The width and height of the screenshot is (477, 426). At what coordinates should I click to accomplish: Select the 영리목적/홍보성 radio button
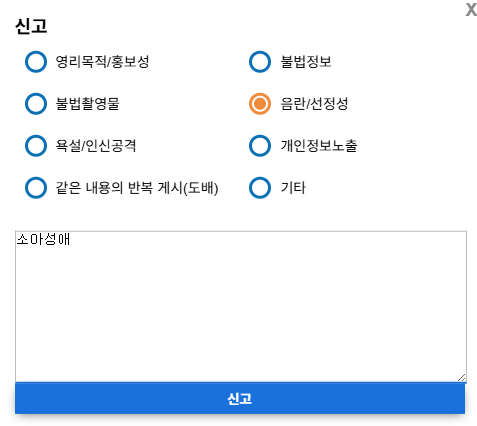(x=36, y=62)
